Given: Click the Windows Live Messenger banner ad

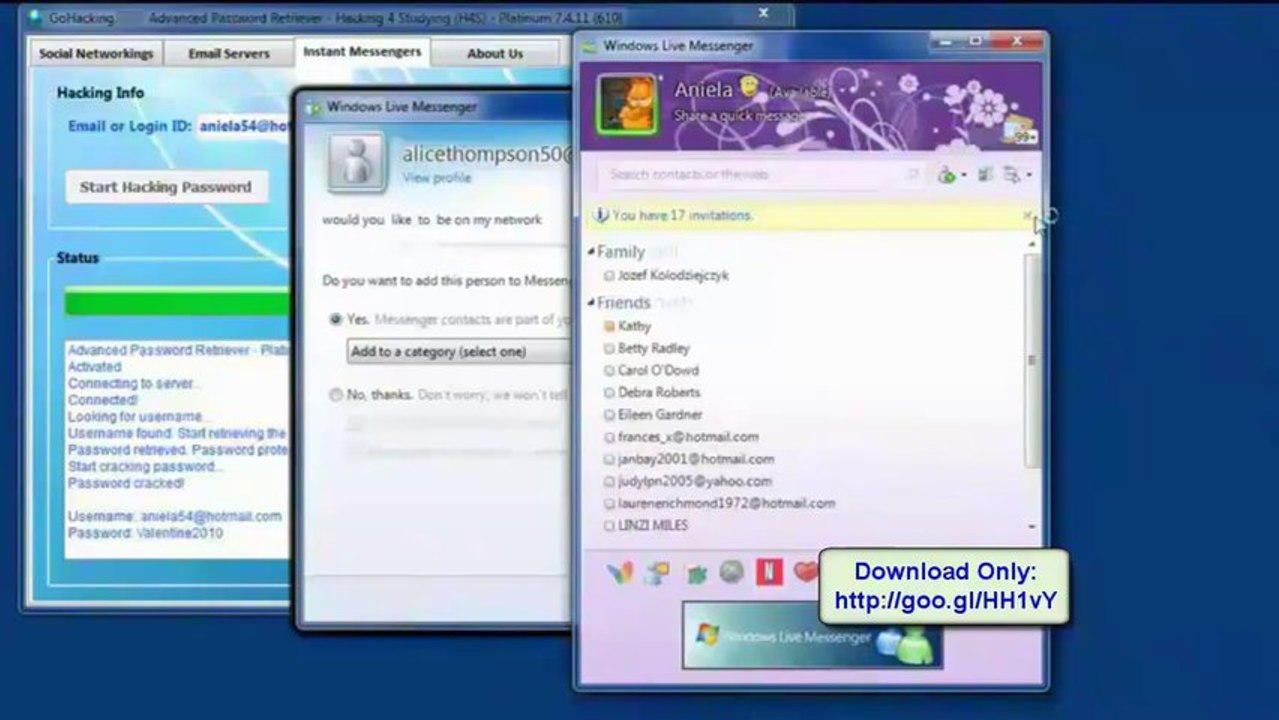Looking at the screenshot, I should tap(812, 636).
